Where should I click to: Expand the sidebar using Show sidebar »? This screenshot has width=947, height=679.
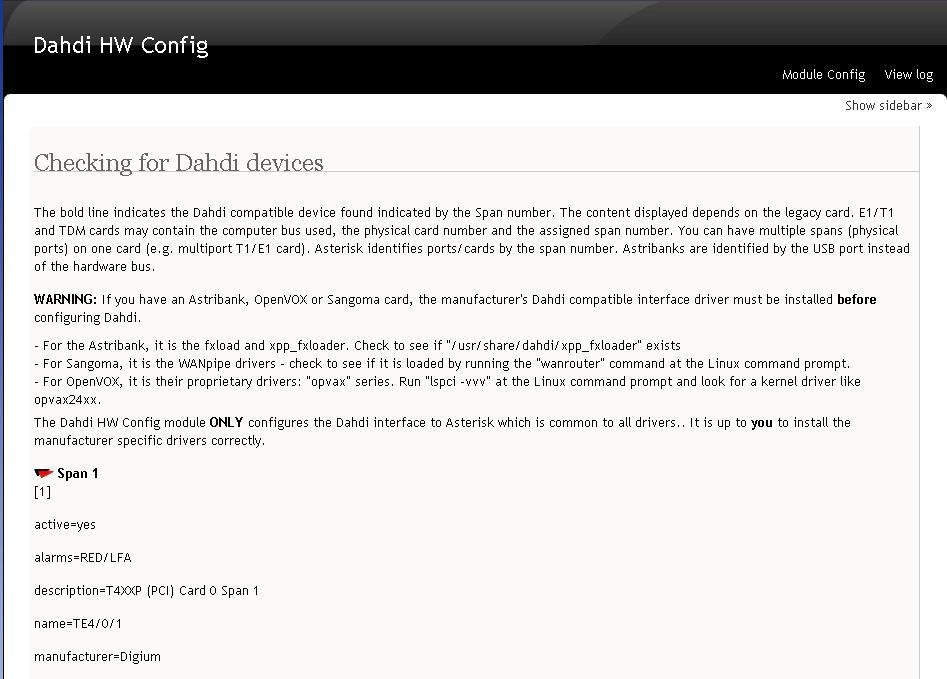pos(888,105)
